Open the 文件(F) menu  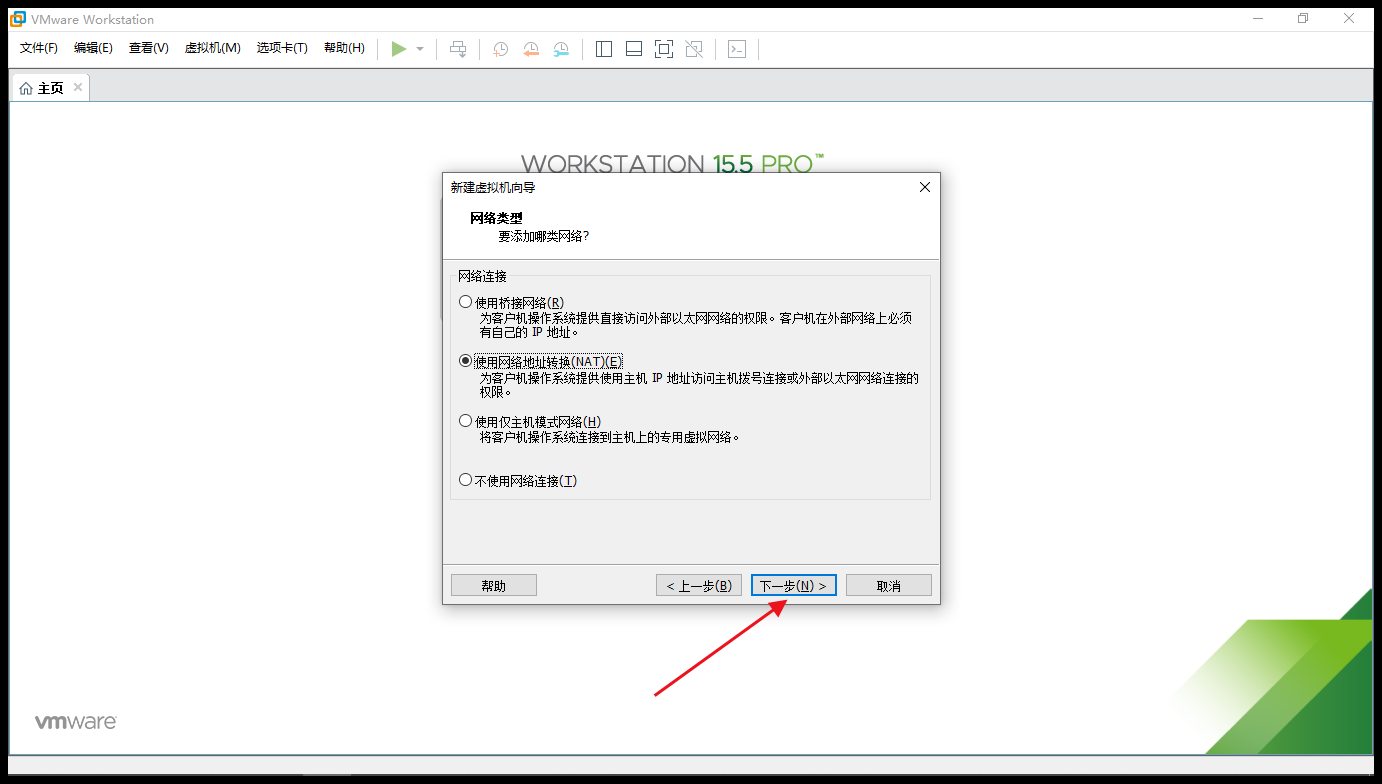point(39,48)
